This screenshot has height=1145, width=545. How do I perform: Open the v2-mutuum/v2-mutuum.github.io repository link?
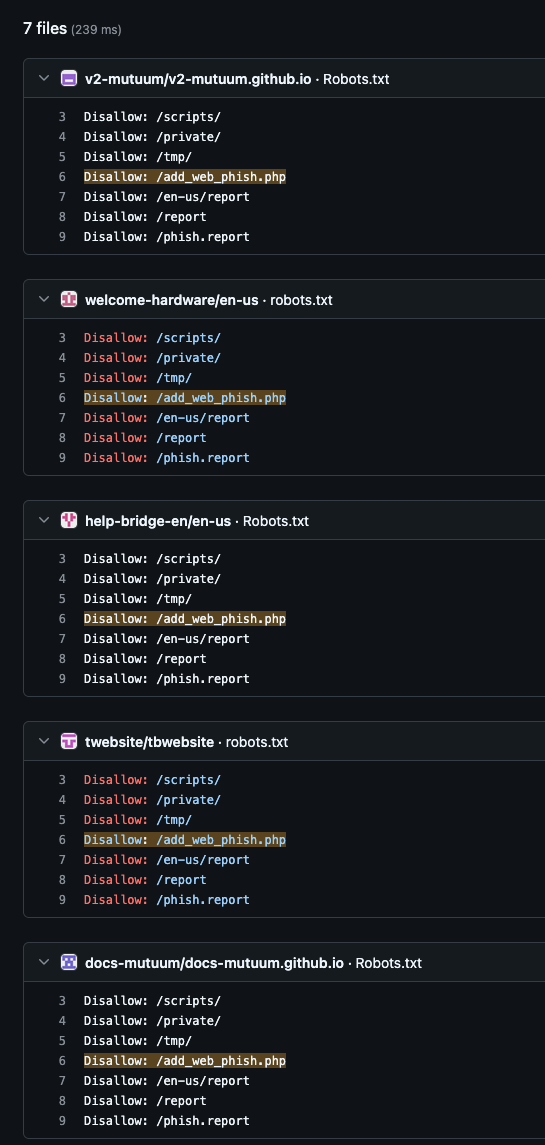tap(199, 79)
